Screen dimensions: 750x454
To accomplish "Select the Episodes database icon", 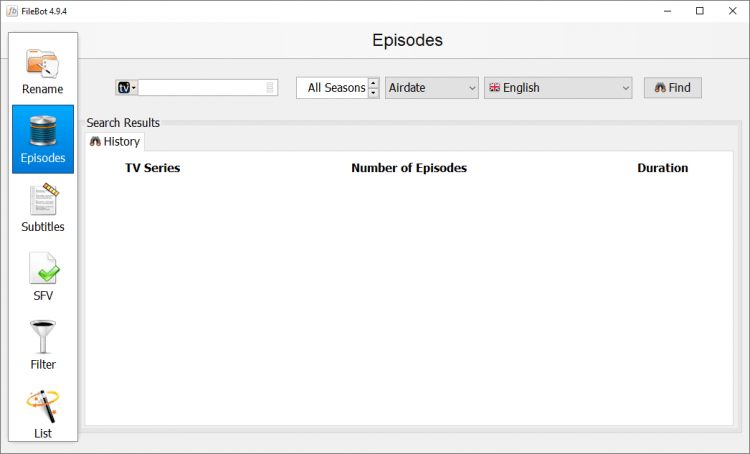I will pos(42,139).
